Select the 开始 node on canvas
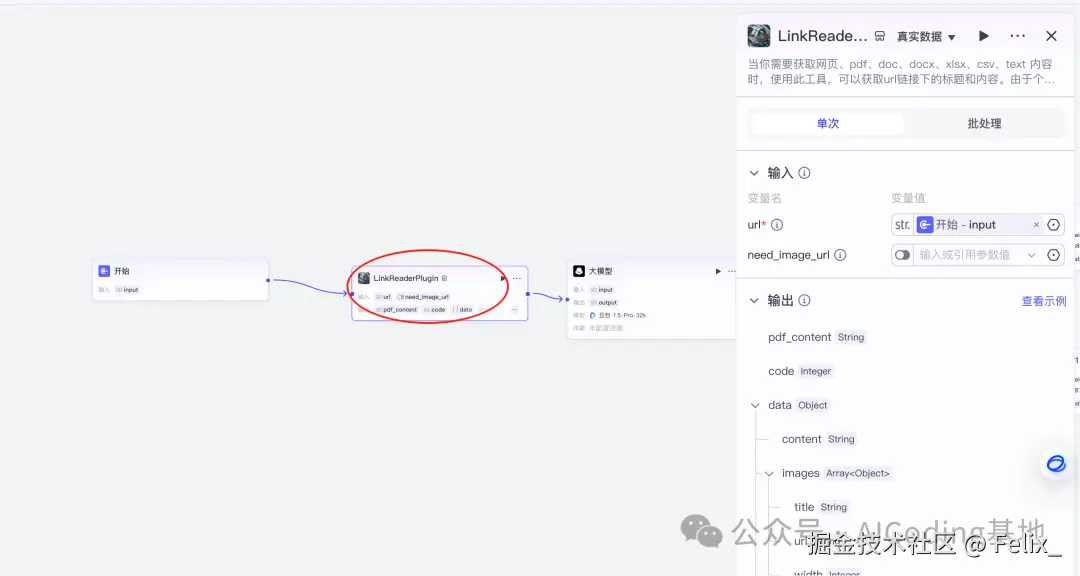 point(180,280)
